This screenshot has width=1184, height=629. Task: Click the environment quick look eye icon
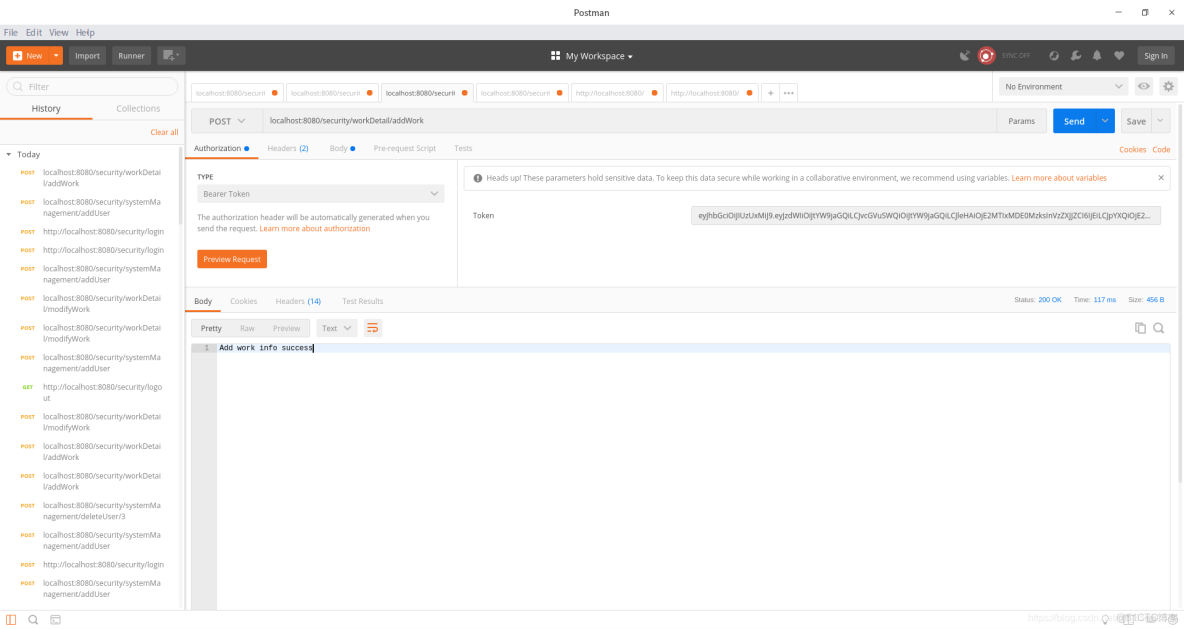coord(1142,86)
